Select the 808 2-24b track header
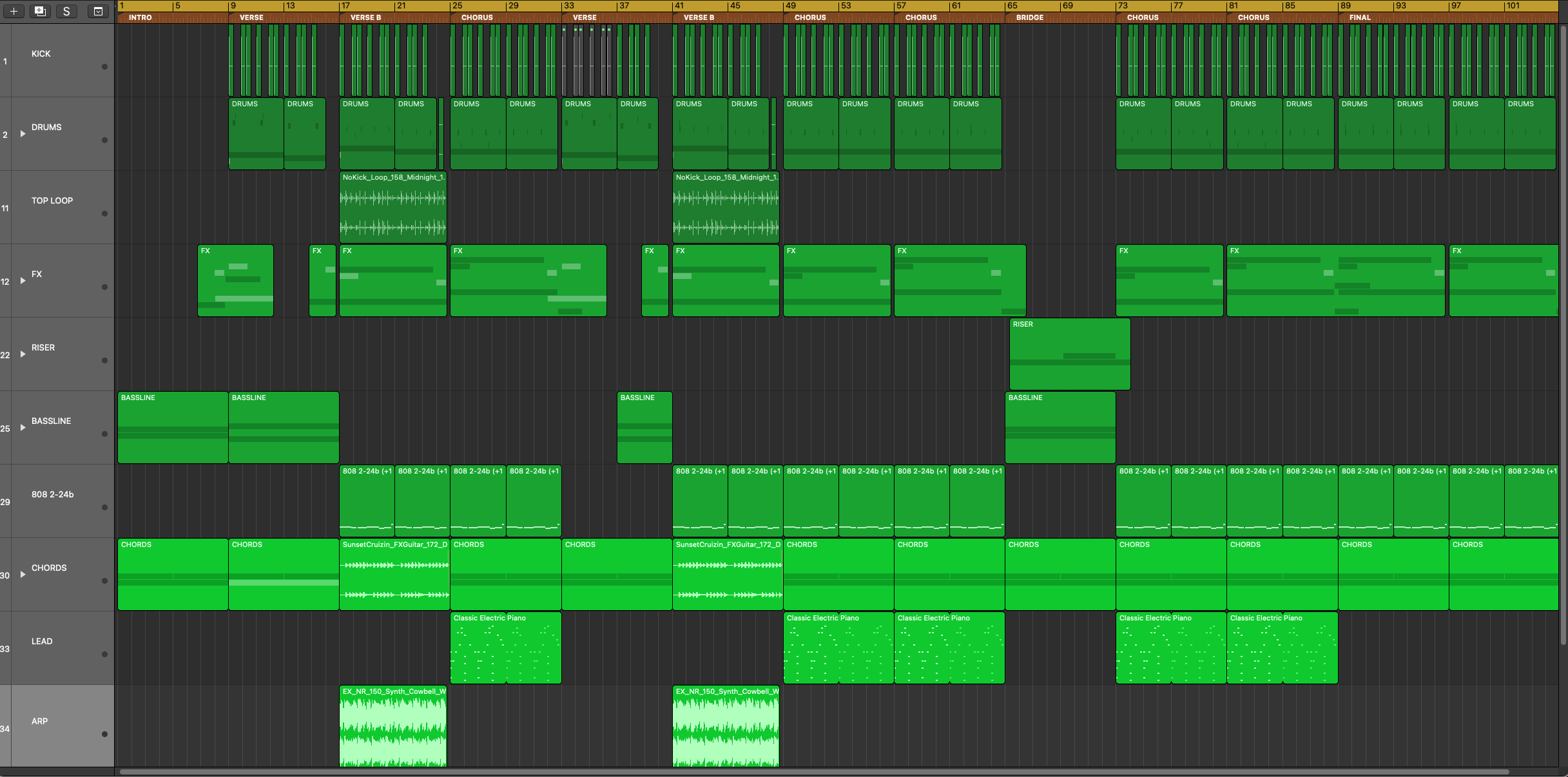 57,501
